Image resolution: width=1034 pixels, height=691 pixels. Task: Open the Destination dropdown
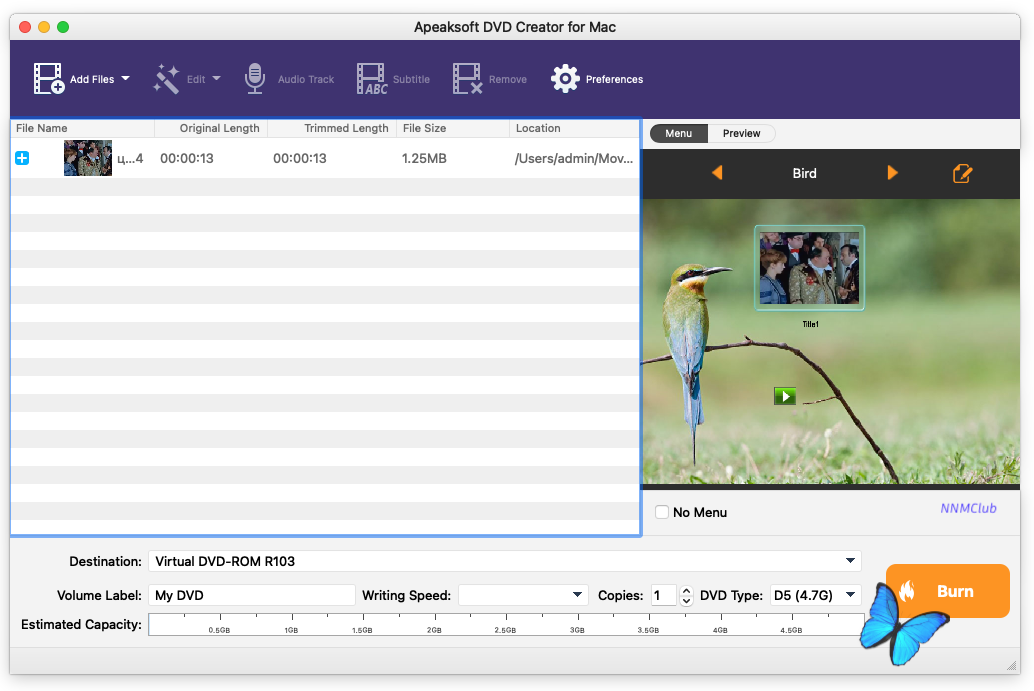(x=504, y=561)
